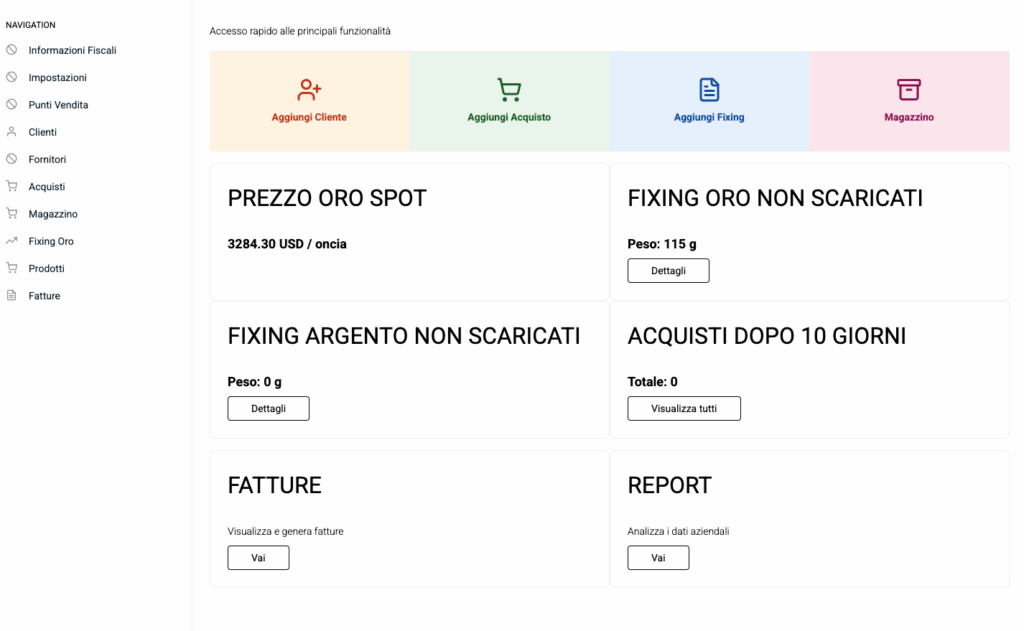Click the Clienti person icon in sidebar
Screen dimensions: 1024x631
[x=12, y=132]
